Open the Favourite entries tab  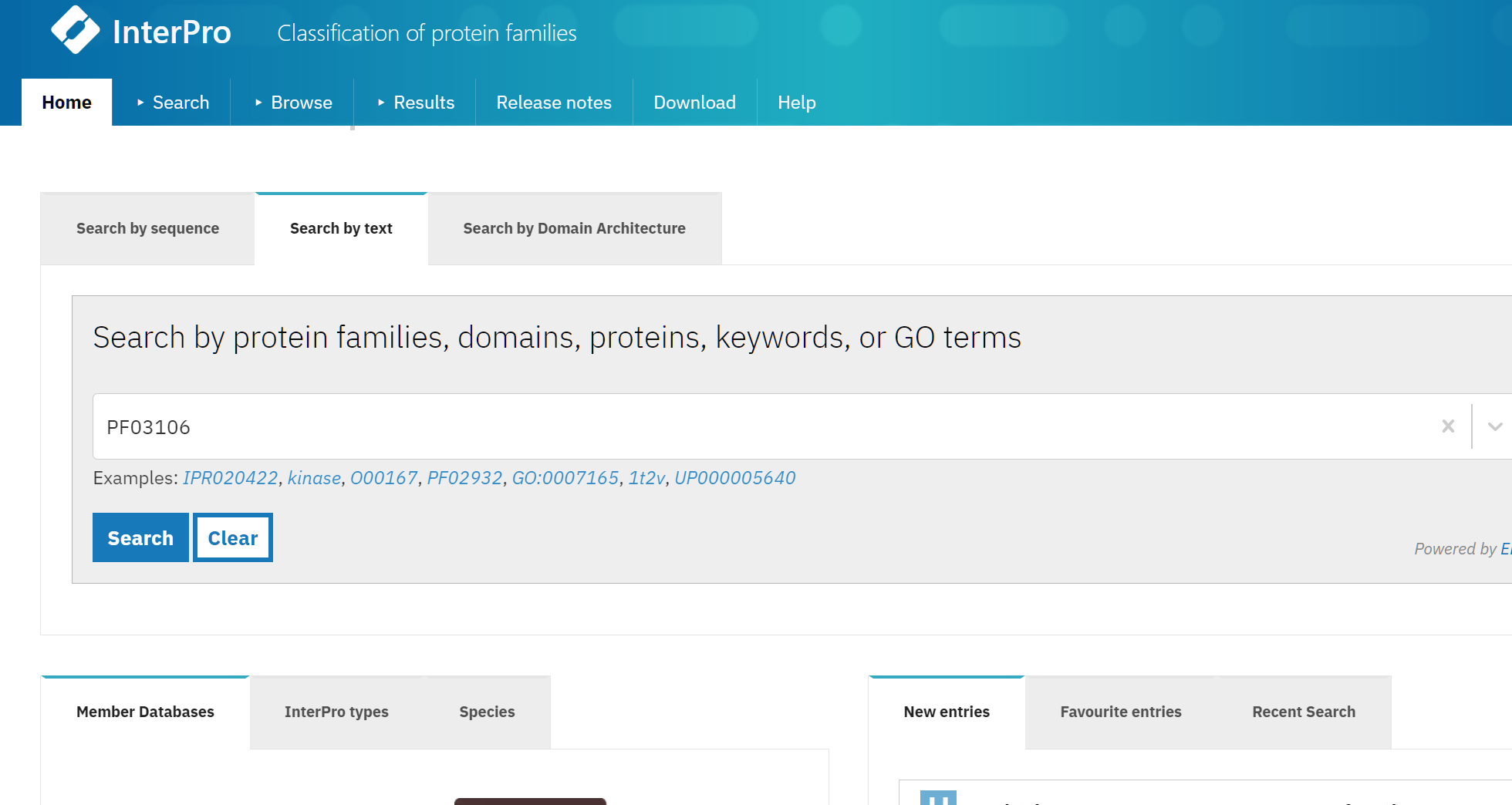(x=1121, y=712)
